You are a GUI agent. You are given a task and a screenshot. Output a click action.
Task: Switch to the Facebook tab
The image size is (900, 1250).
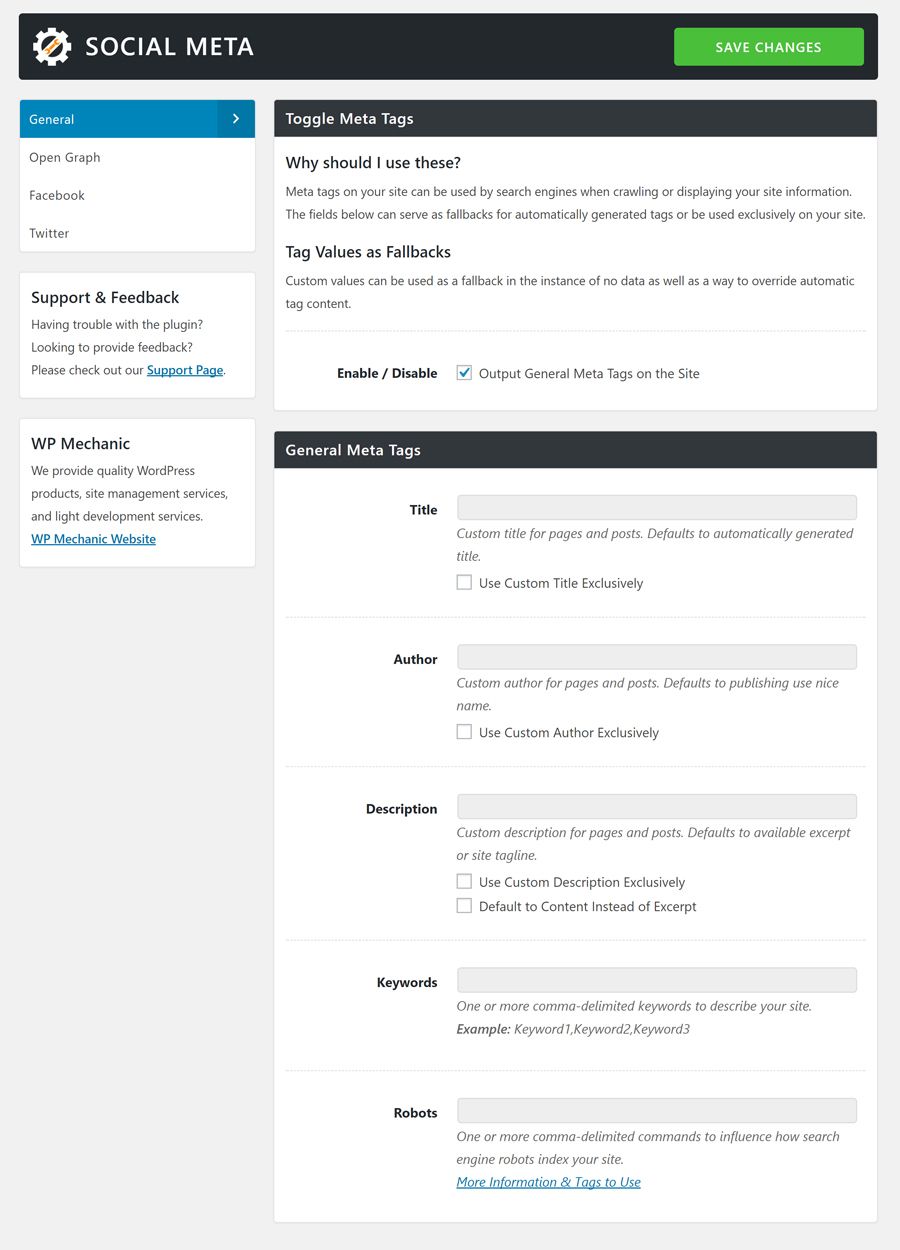tap(57, 195)
